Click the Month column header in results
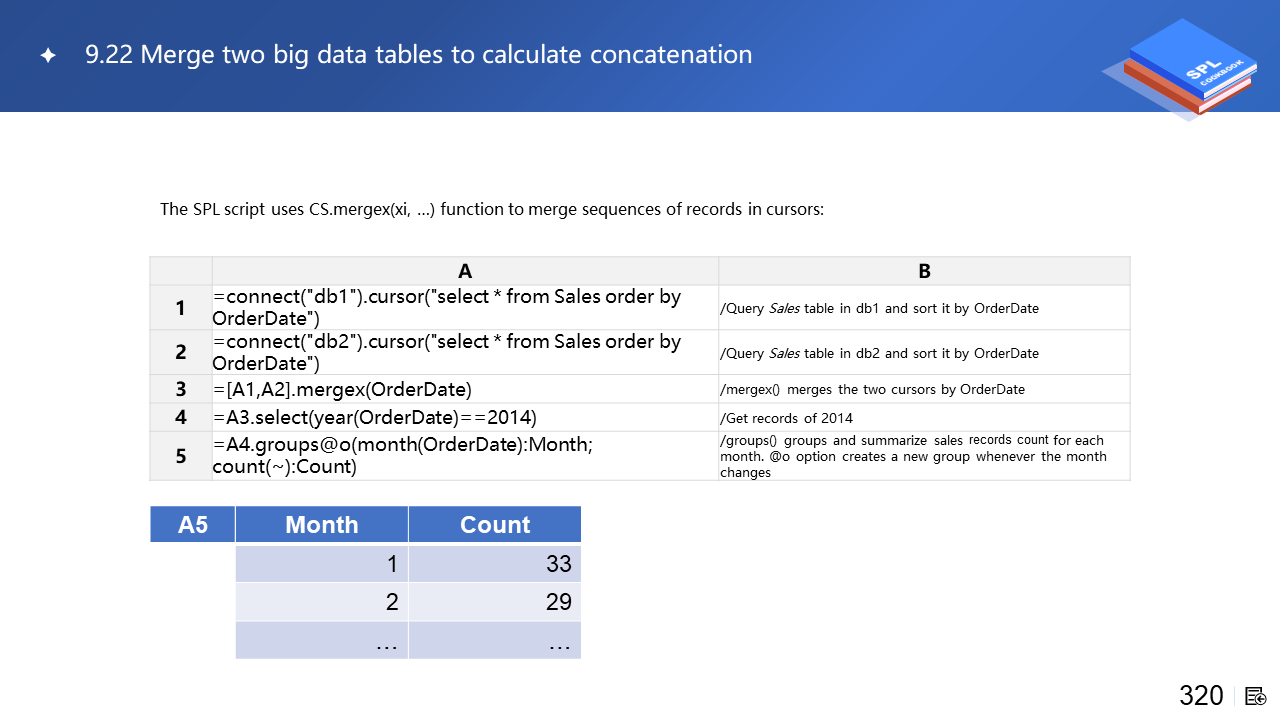Screen dimensions: 1280x720 tap(322, 525)
